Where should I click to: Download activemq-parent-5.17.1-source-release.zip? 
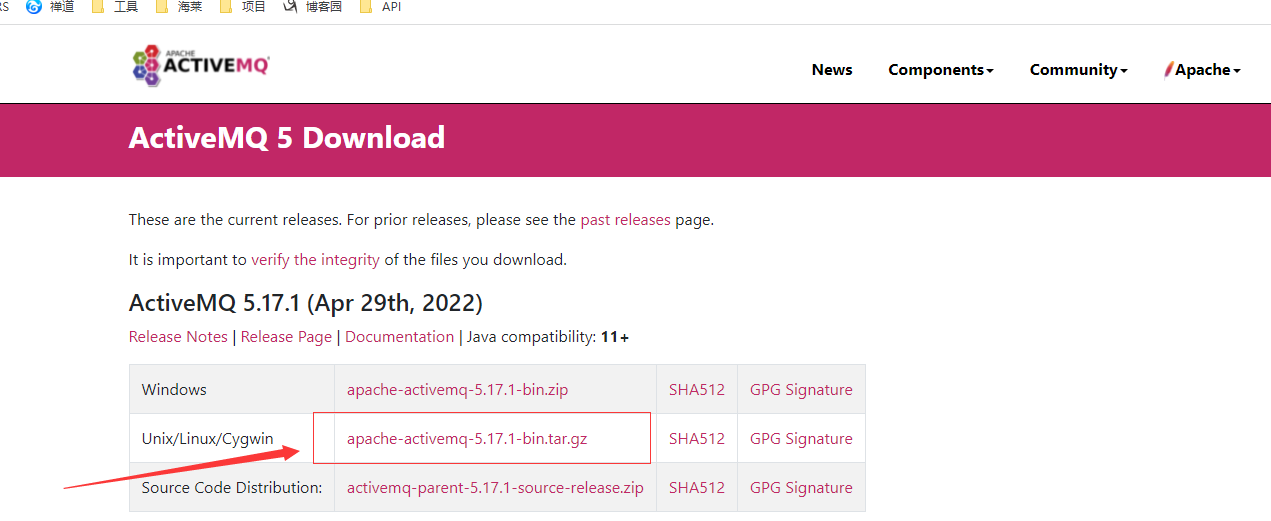(495, 488)
